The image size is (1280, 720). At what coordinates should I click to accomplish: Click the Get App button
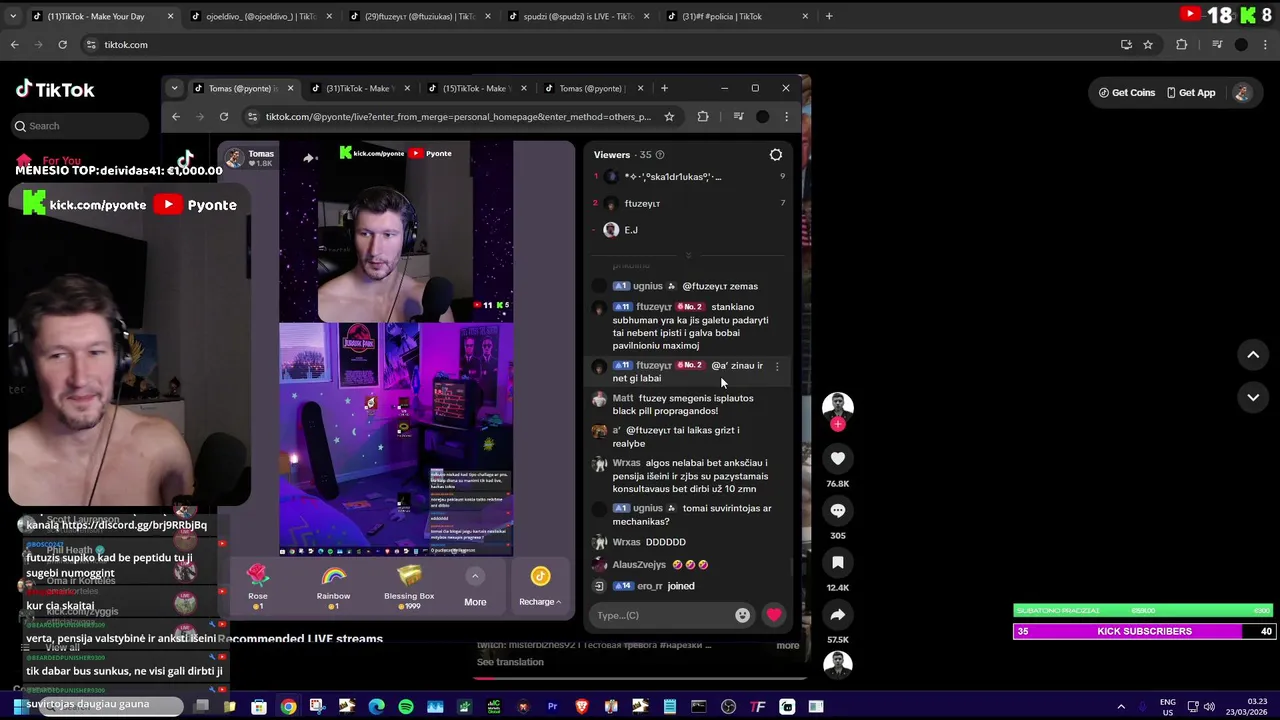click(1191, 93)
